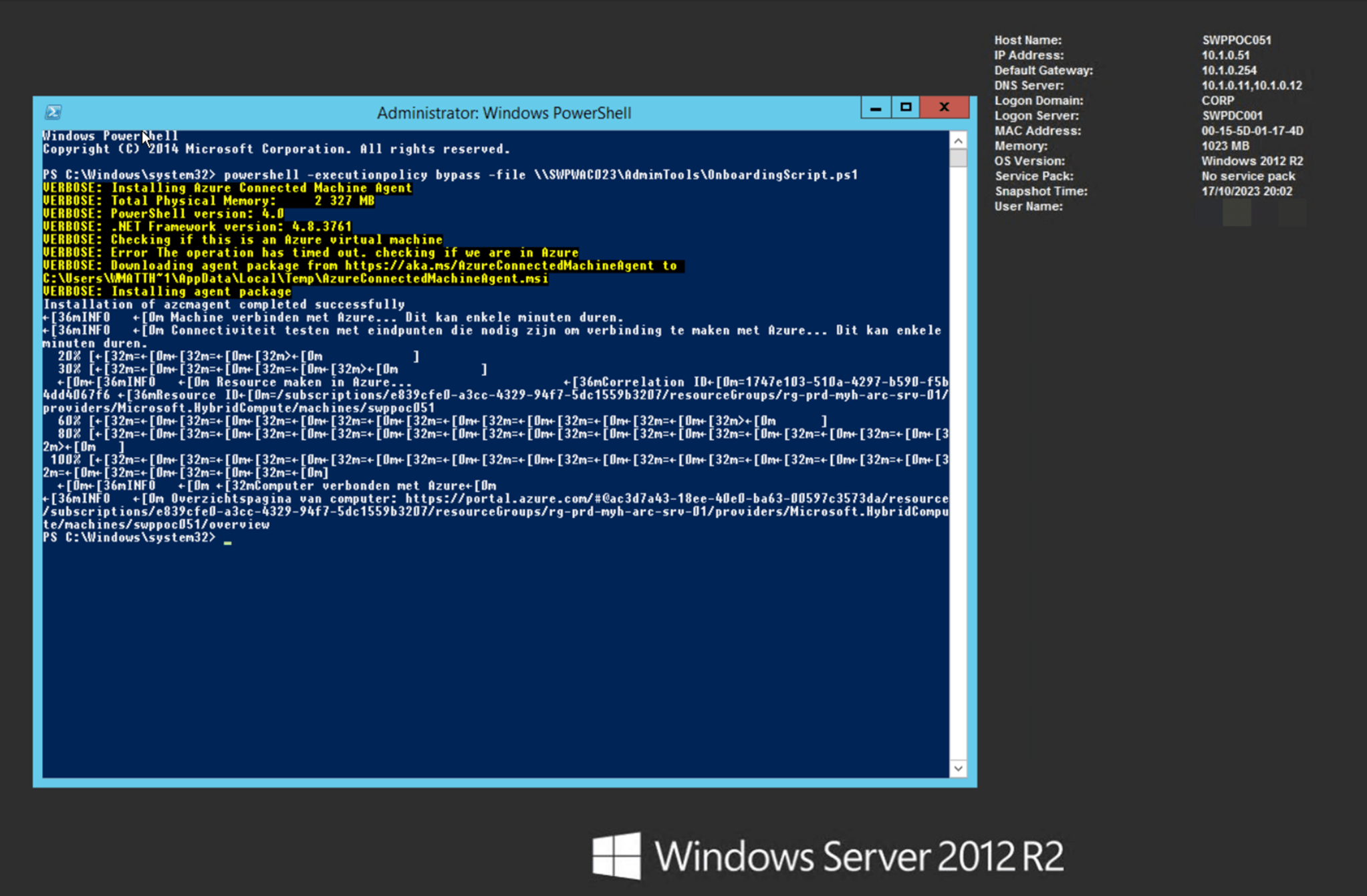This screenshot has height=896, width=1367.
Task: Click the maximize icon of the PowerShell window
Action: (x=906, y=107)
